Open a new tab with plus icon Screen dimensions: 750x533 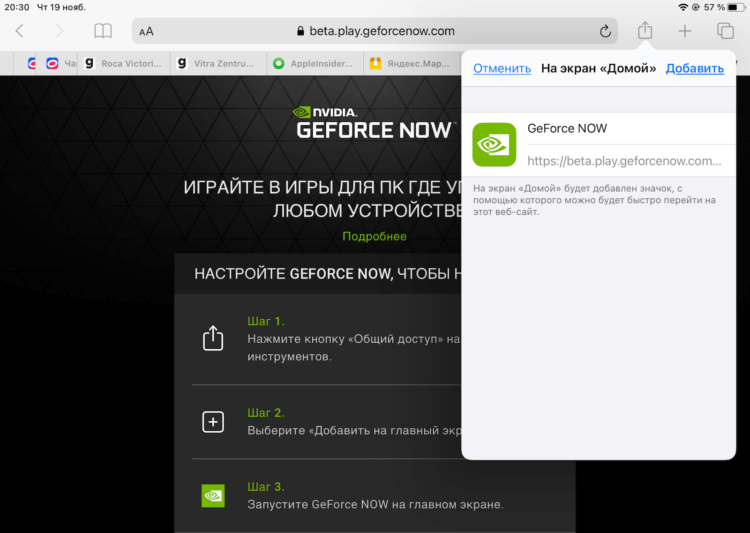pyautogui.click(x=684, y=31)
